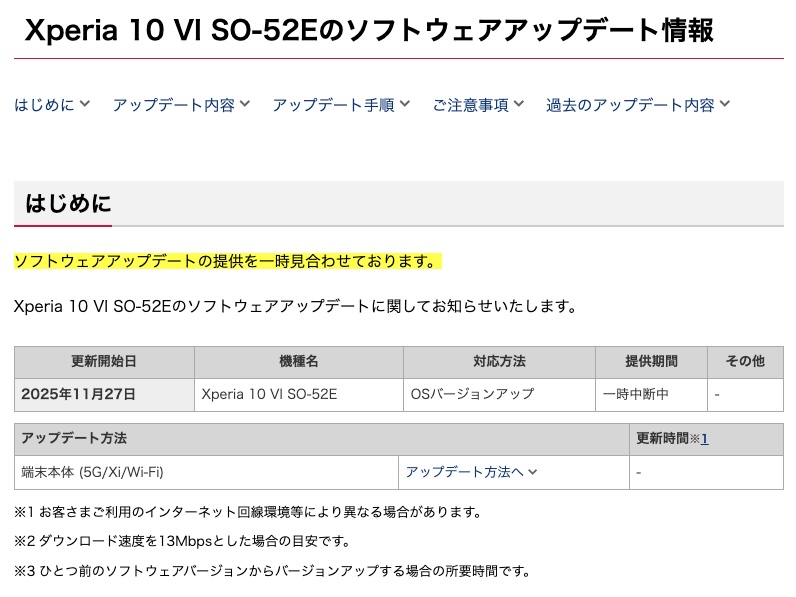This screenshot has height=597, width=796.
Task: Click the 一時中断中 status cell
Action: coord(636,394)
